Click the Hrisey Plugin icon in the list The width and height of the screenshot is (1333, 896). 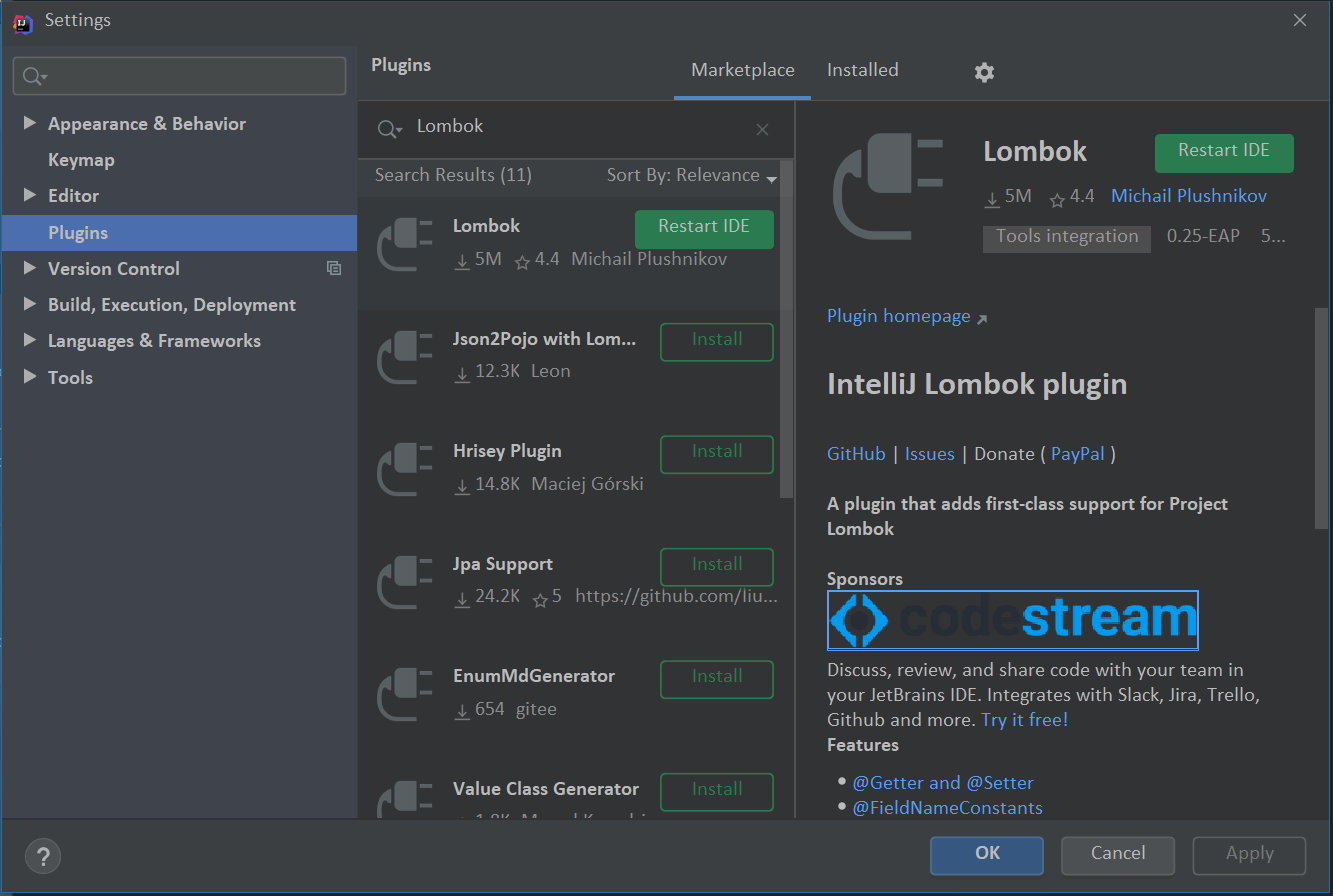coord(405,470)
